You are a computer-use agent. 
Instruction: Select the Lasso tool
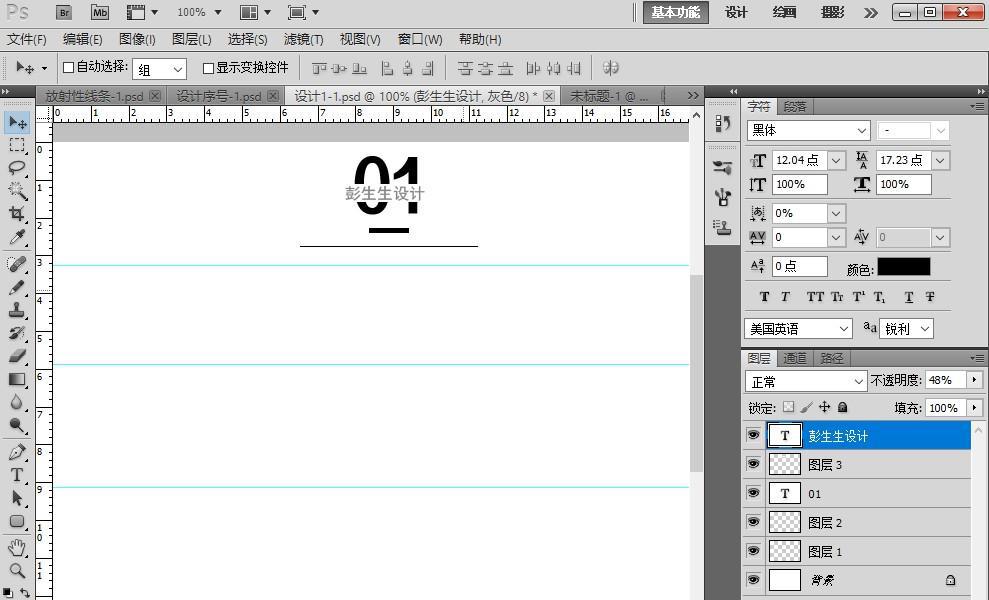[17, 167]
